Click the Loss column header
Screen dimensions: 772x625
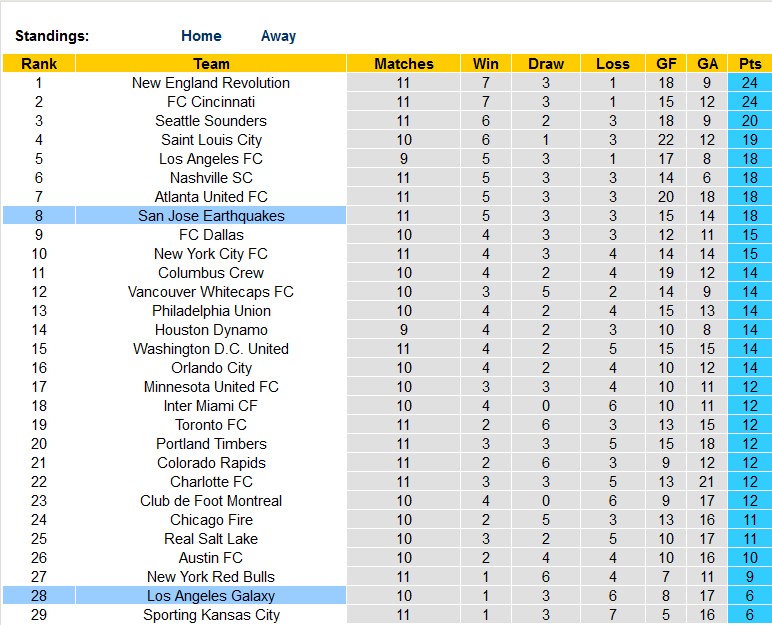[x=612, y=64]
